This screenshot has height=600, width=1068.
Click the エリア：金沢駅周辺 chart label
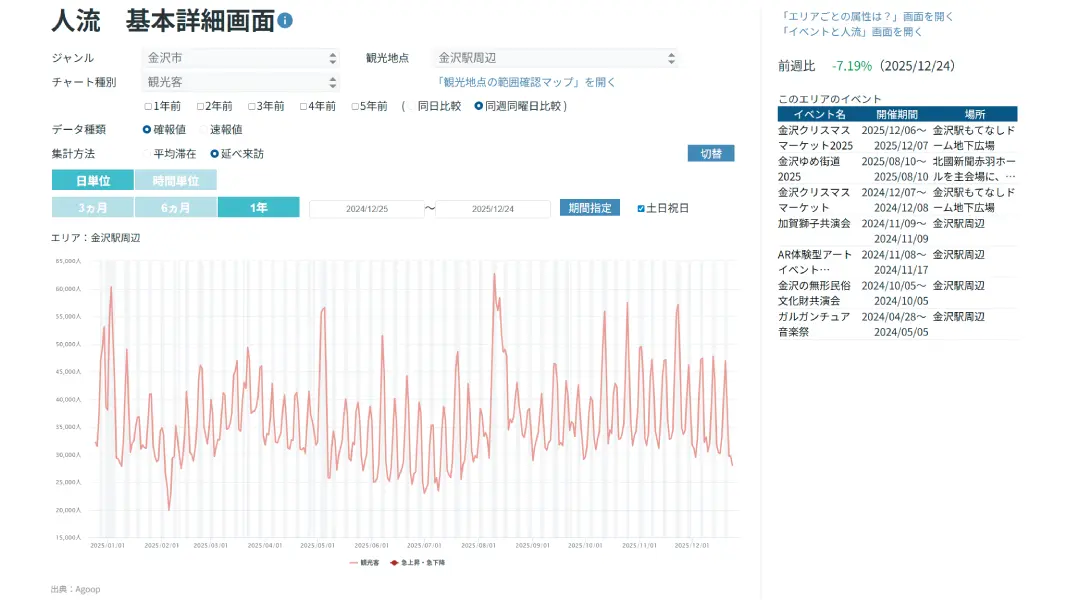[x=95, y=238]
